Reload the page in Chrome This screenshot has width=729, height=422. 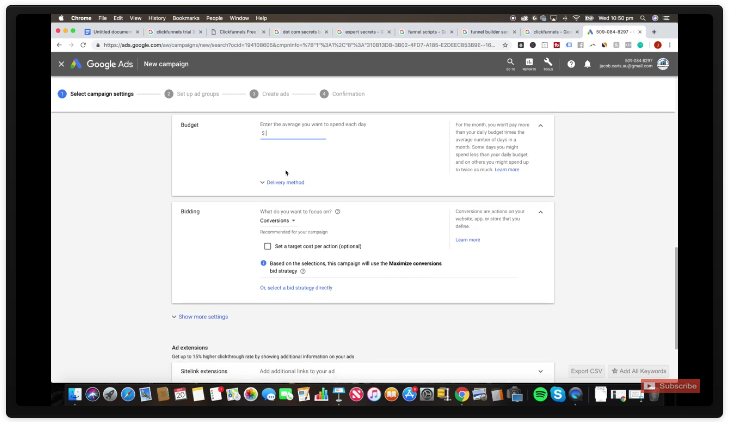(x=83, y=45)
